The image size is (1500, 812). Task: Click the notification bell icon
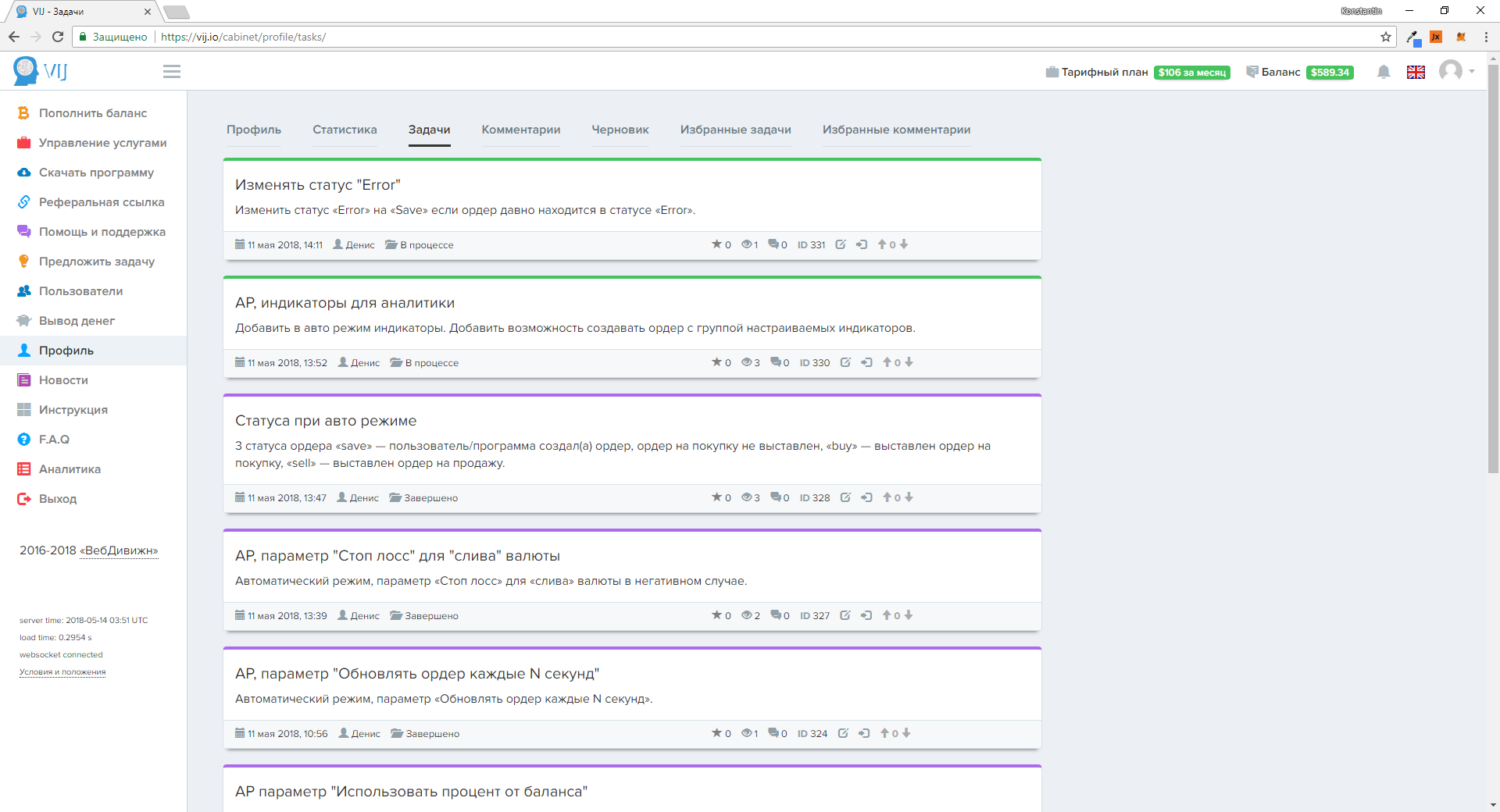point(1384,72)
